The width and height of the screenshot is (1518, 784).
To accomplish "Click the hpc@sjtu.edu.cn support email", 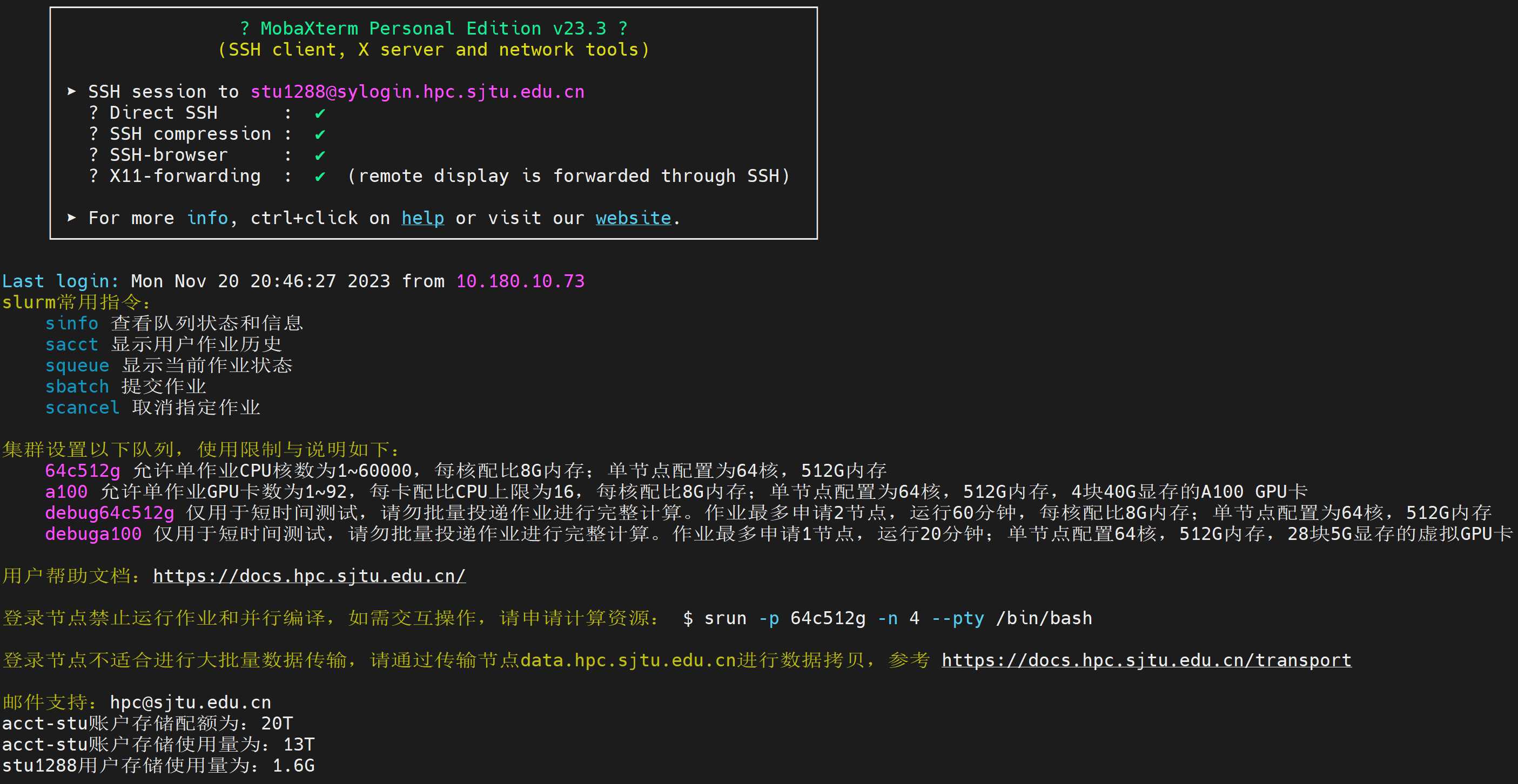I will (x=190, y=702).
